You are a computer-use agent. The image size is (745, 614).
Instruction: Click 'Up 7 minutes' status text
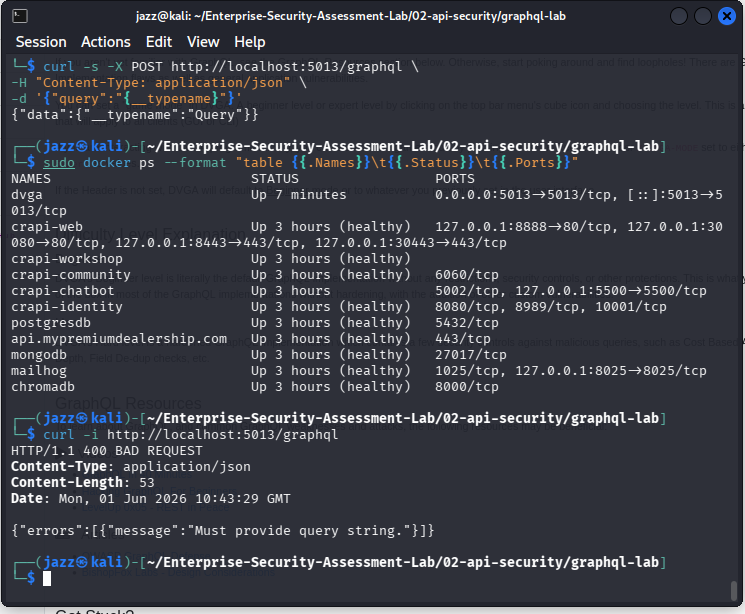coord(299,195)
